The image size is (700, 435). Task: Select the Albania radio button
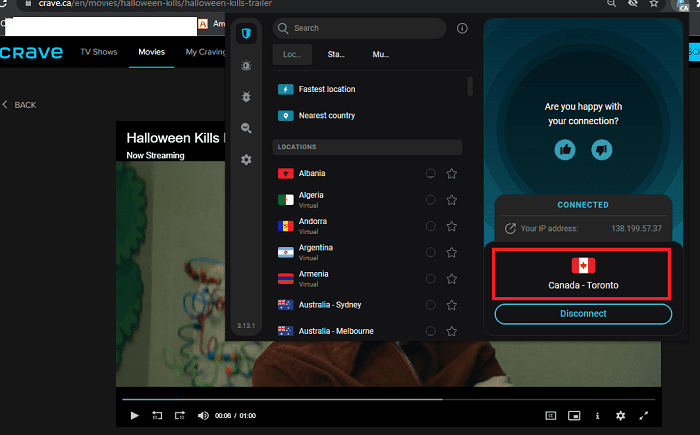click(430, 173)
